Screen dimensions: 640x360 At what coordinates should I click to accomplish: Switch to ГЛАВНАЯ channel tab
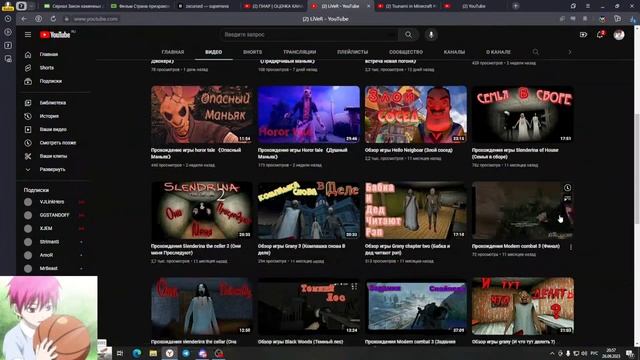coord(173,52)
